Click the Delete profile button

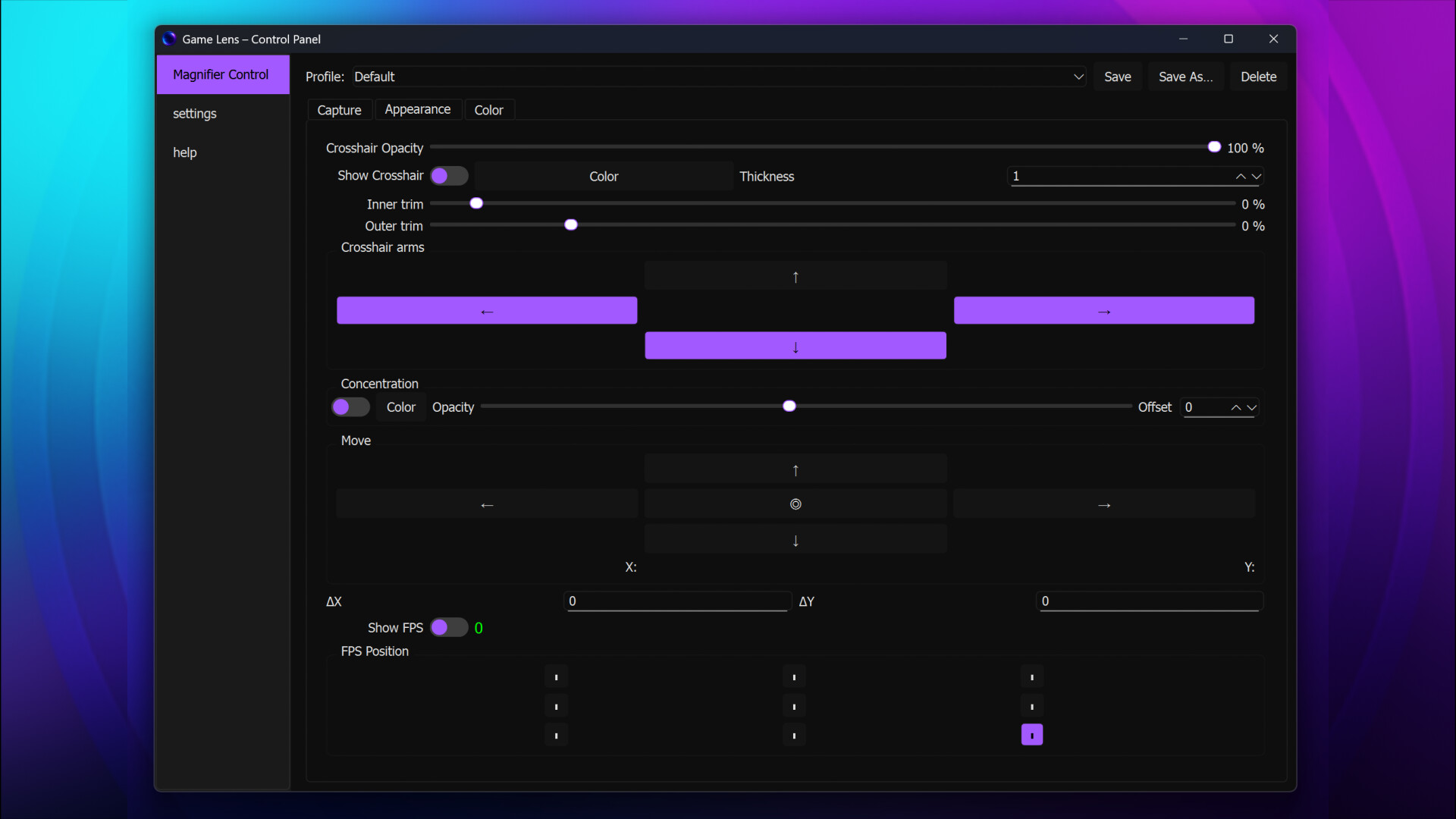click(x=1258, y=77)
